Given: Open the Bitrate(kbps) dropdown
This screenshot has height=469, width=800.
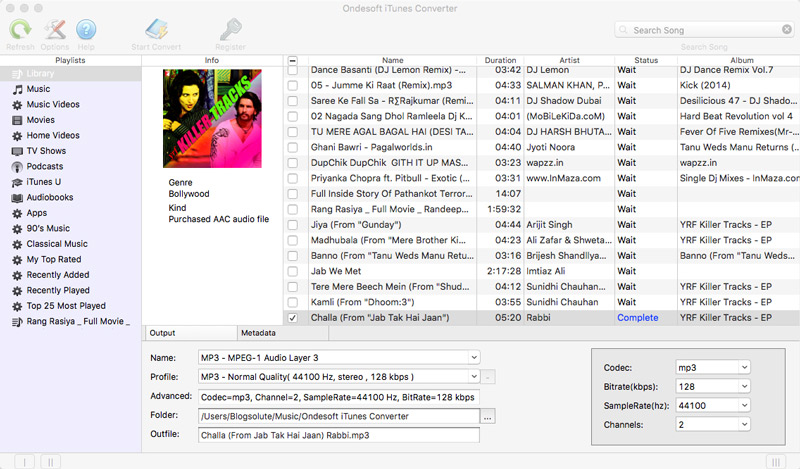Looking at the screenshot, I should pos(744,386).
